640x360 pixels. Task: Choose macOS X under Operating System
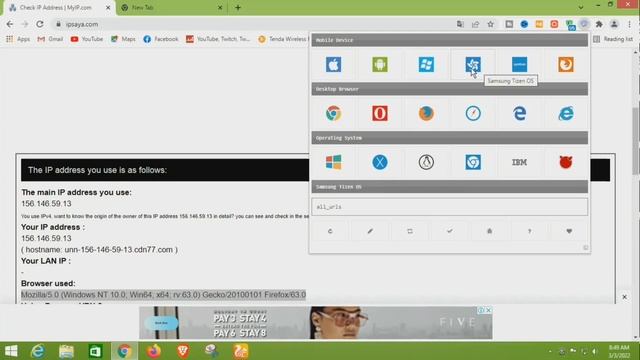(x=380, y=162)
